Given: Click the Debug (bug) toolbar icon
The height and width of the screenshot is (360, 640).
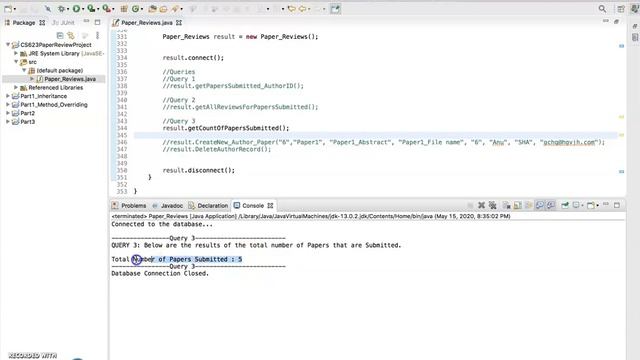Looking at the screenshot, I should (x=61, y=9).
